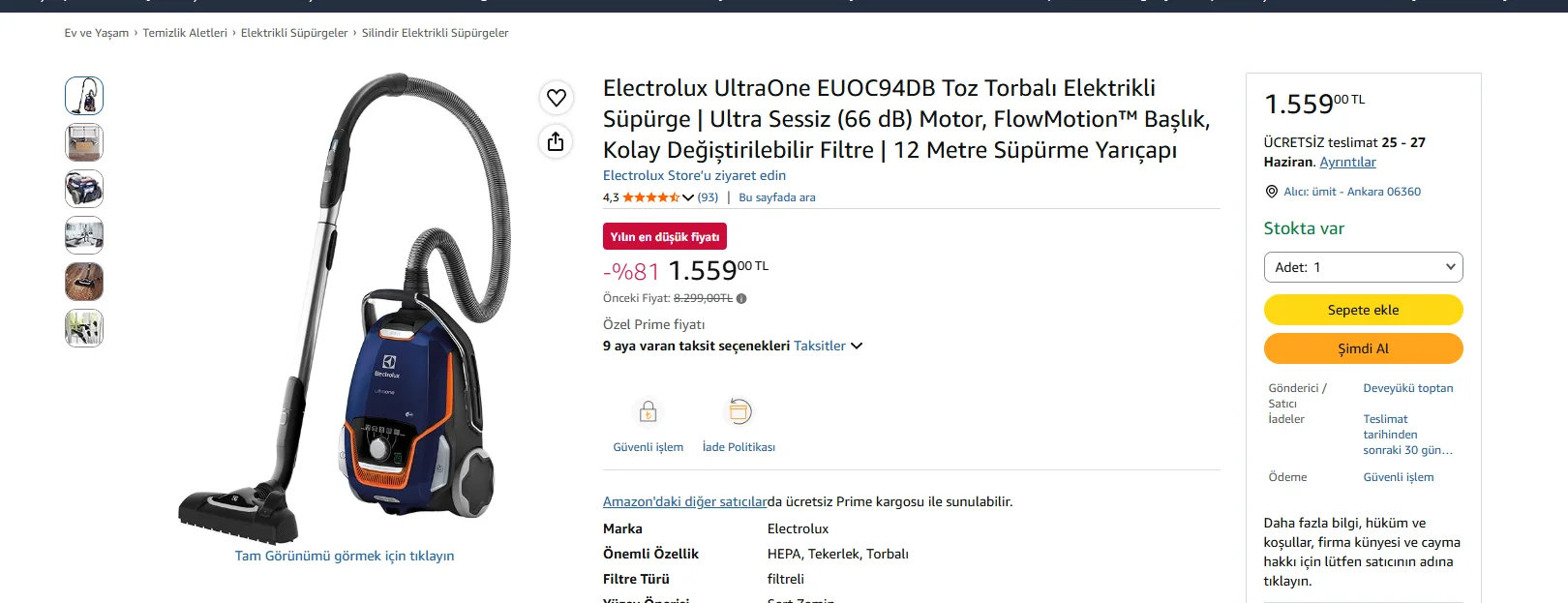
Task: Click the star rating icons
Action: [x=651, y=197]
